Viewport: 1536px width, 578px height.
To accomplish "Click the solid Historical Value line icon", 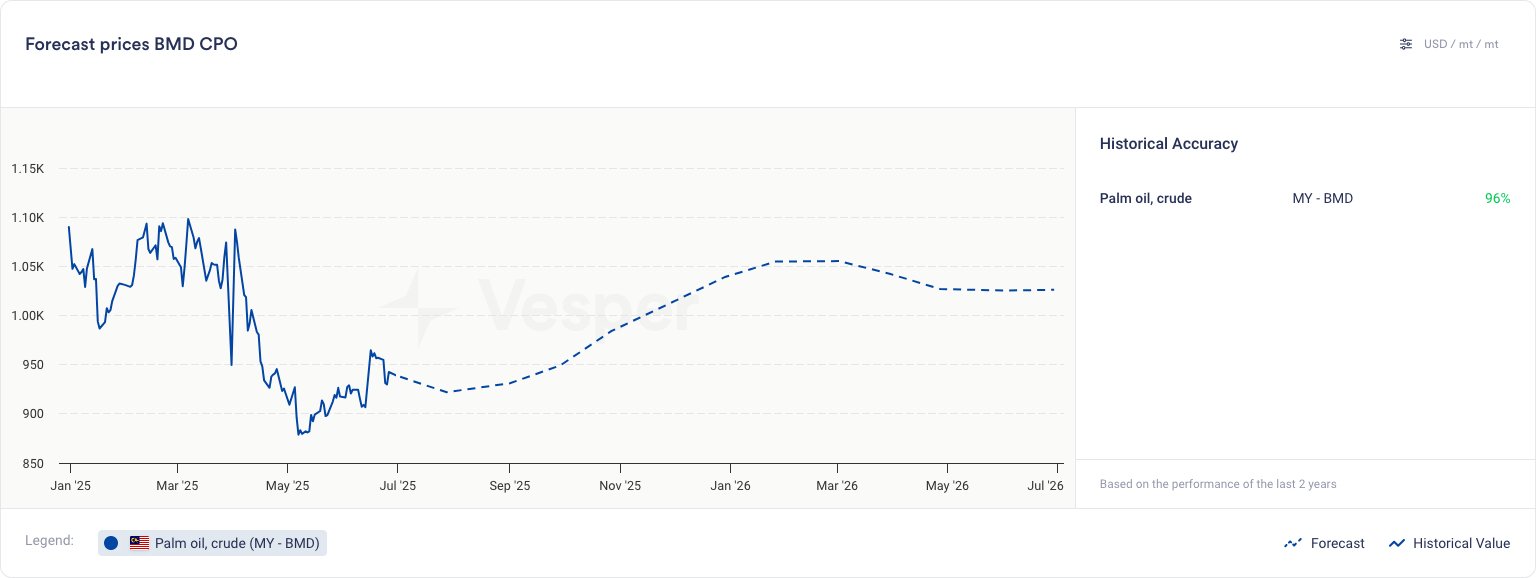I will coord(1397,543).
